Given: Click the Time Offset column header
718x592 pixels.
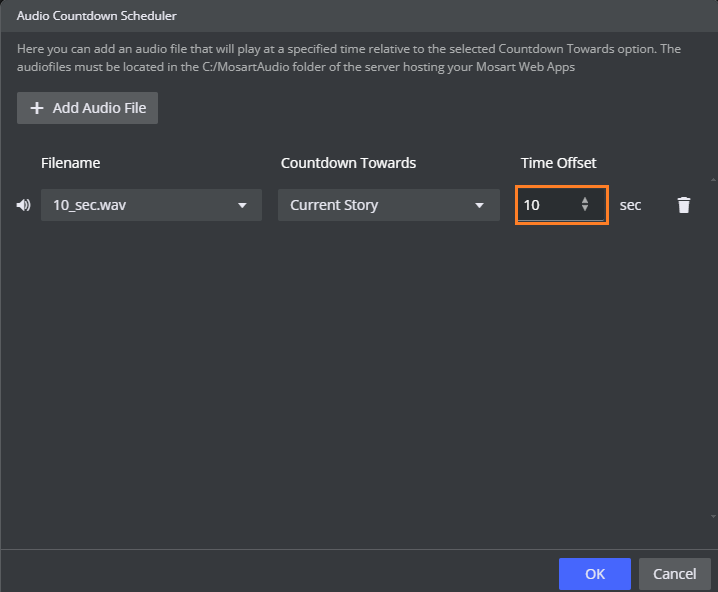Looking at the screenshot, I should (558, 163).
